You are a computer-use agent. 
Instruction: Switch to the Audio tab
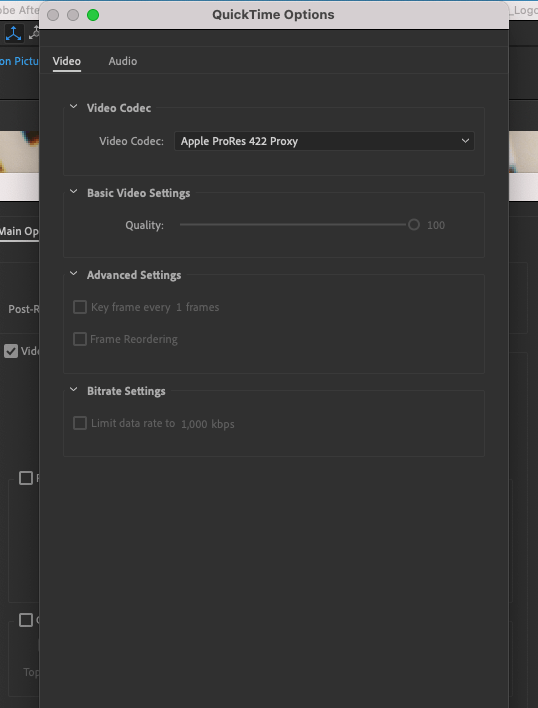[x=123, y=61]
